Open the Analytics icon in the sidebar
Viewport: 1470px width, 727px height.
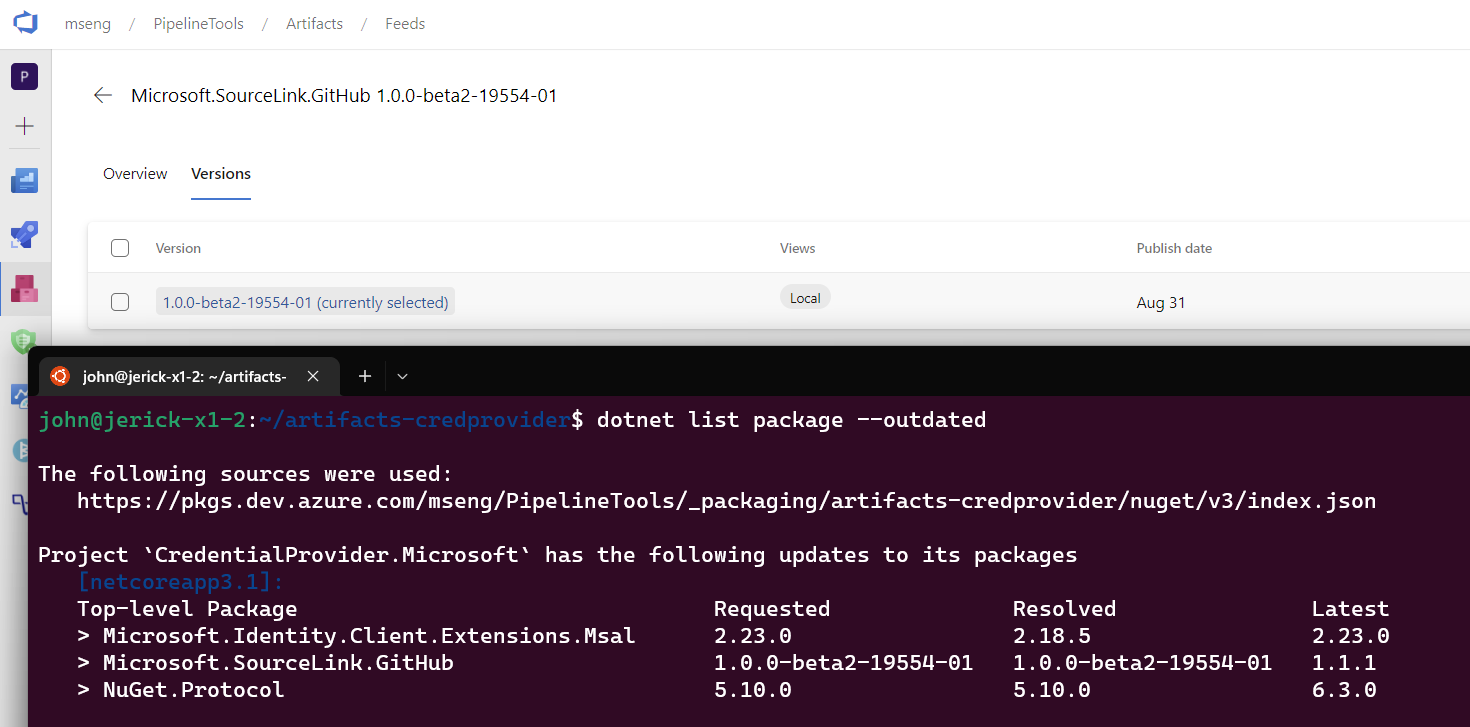tap(24, 396)
